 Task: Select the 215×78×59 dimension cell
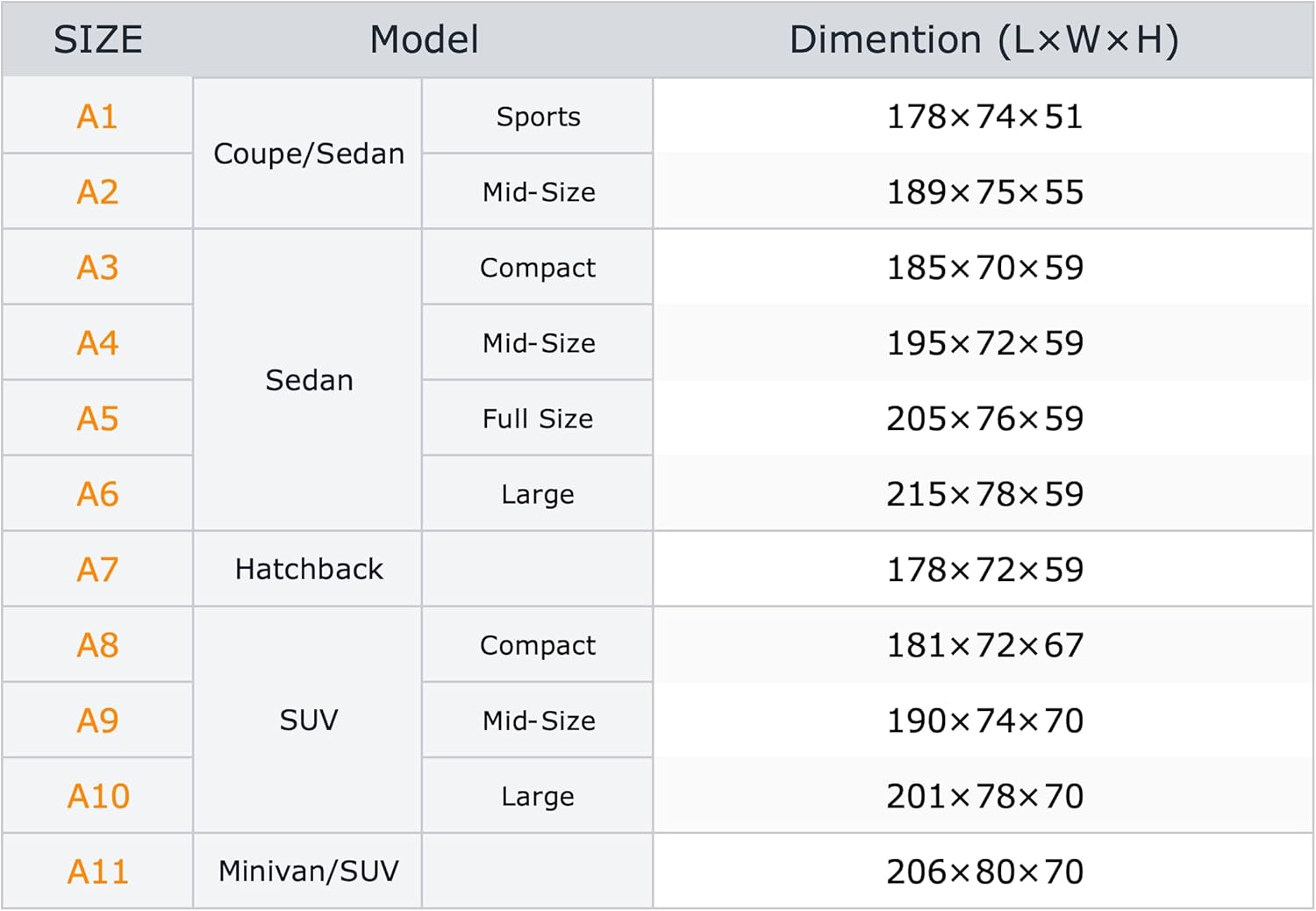pos(984,494)
